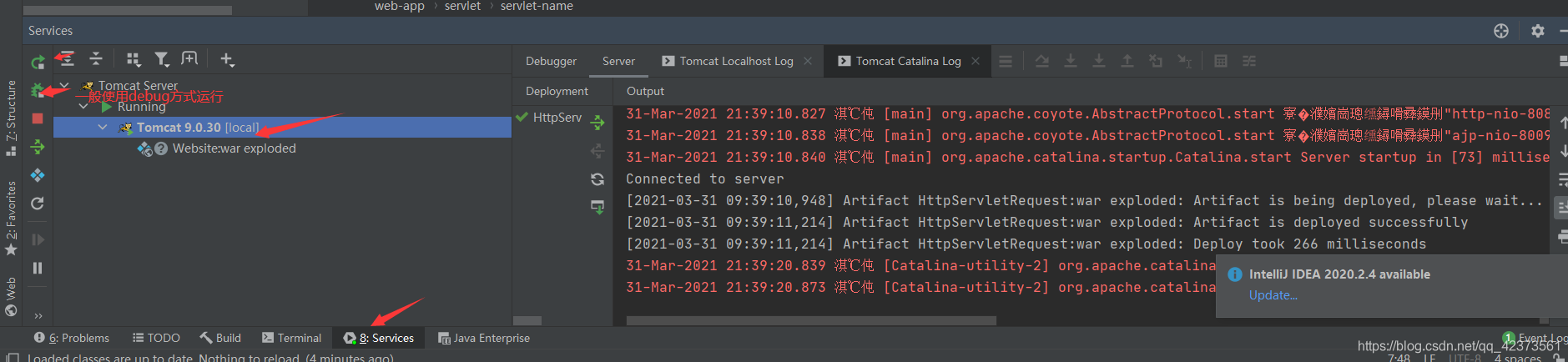Select Tomcat 9.0.30 [local] tree row
The width and height of the screenshot is (1568, 362).
[x=282, y=127]
